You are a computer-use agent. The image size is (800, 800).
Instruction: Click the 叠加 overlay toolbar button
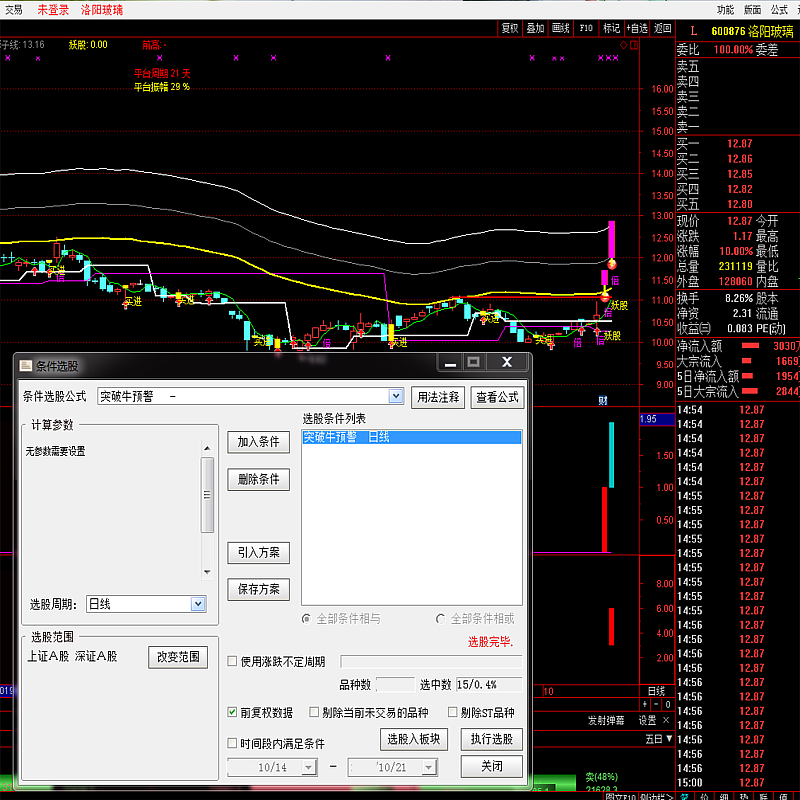(536, 28)
